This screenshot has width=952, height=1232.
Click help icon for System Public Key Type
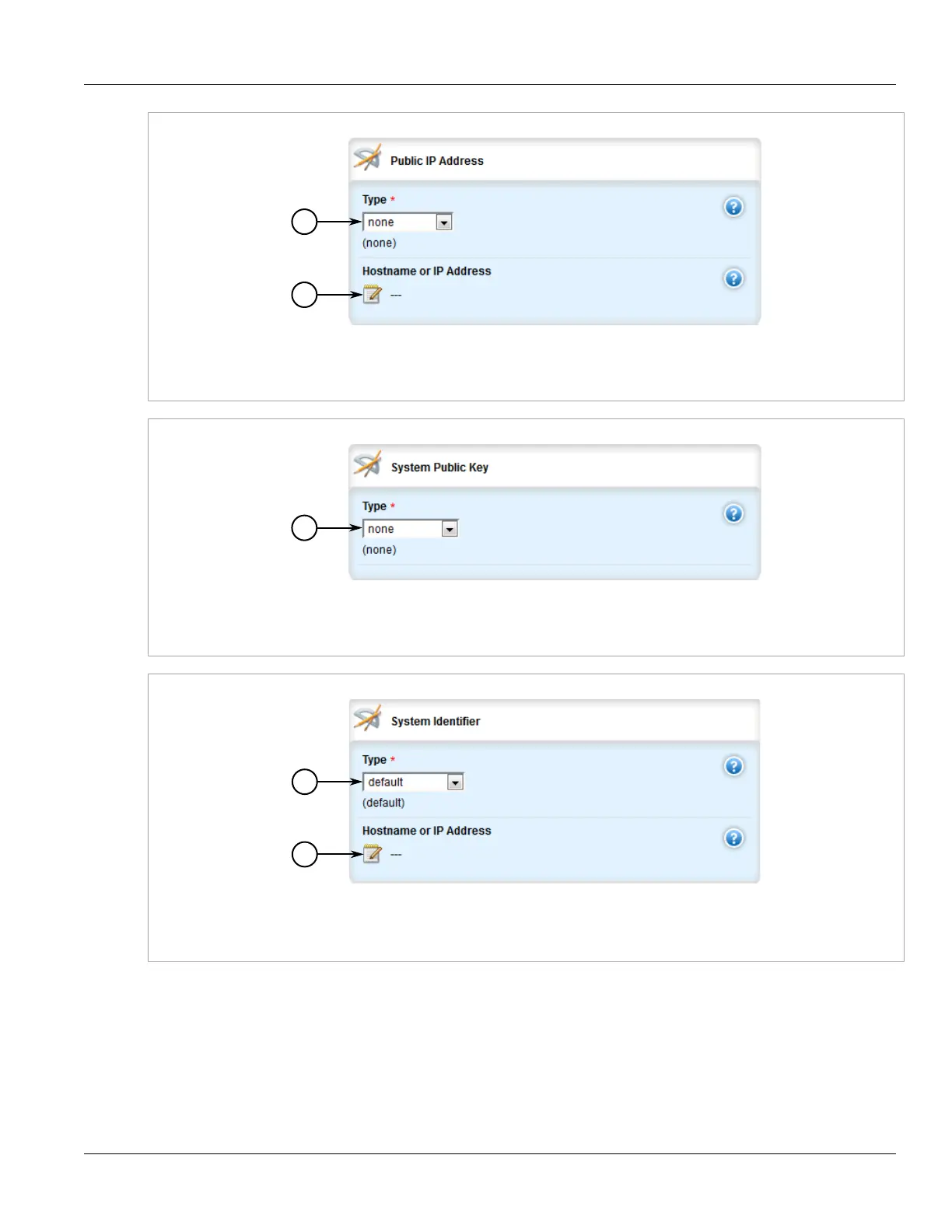pos(733,513)
